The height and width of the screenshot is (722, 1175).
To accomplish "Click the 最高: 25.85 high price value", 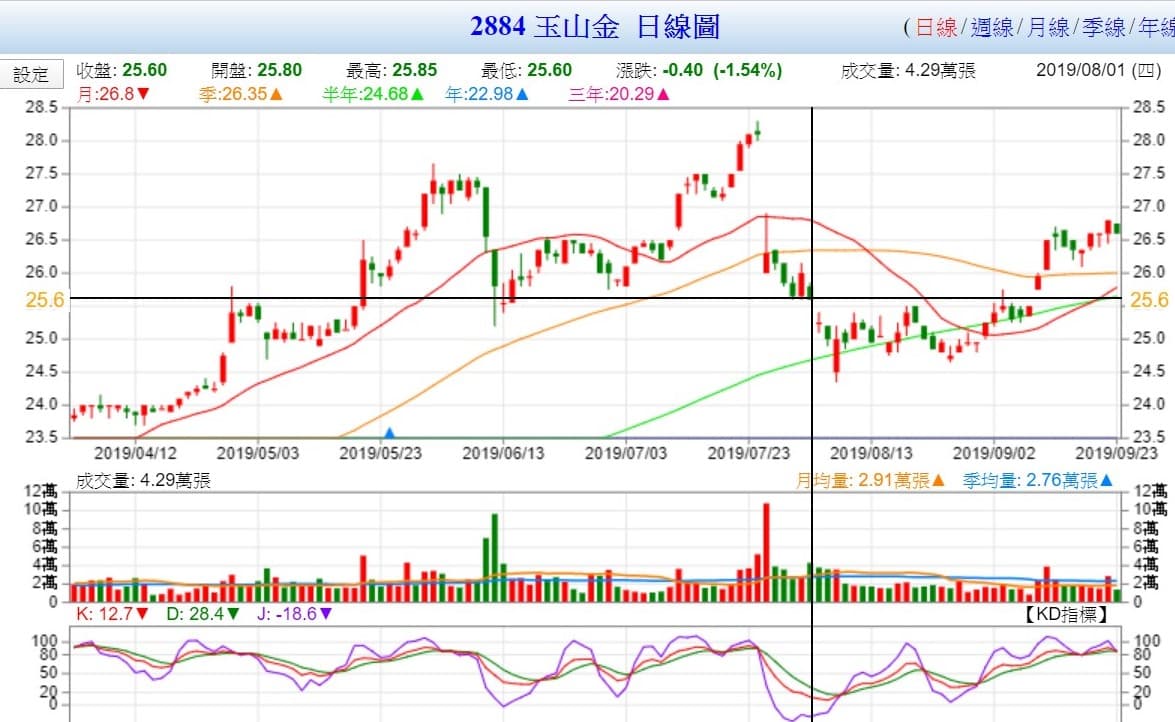I will click(x=391, y=70).
